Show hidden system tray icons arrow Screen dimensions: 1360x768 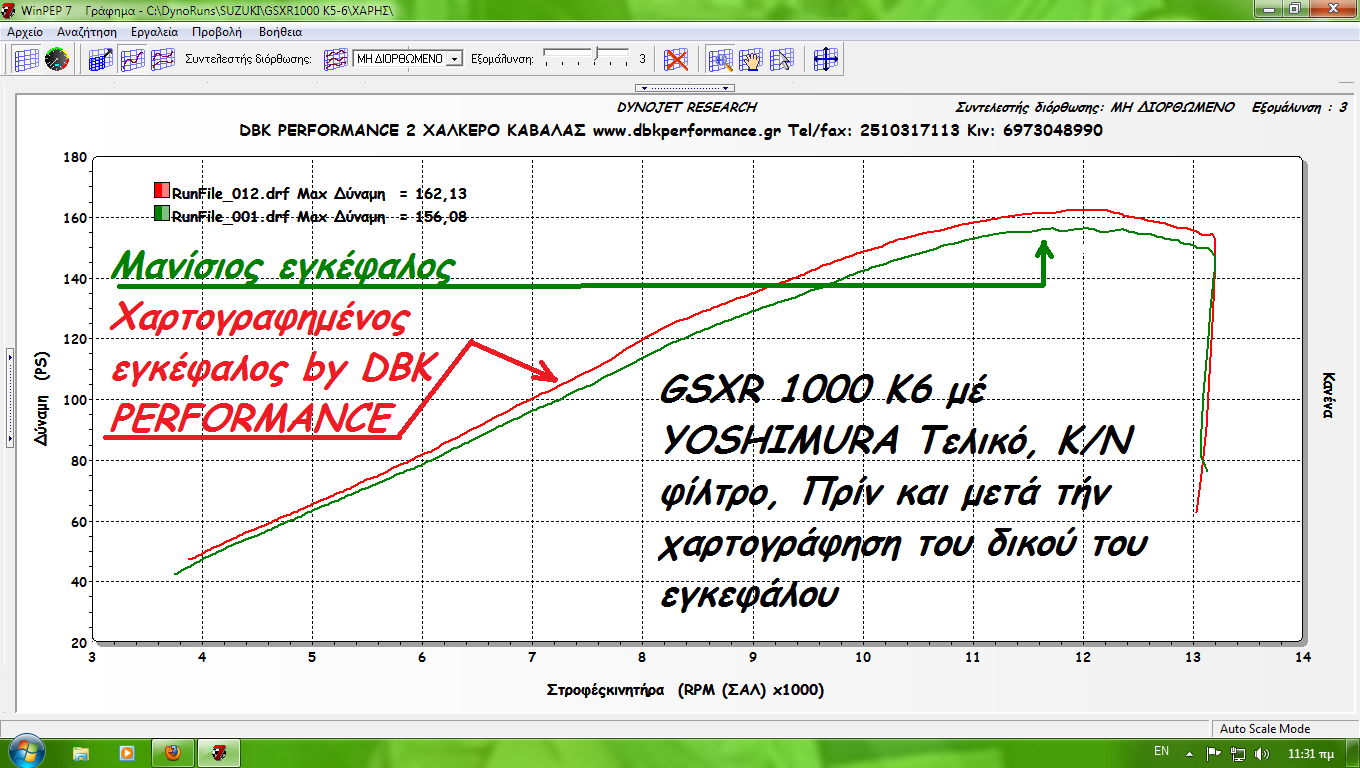point(1189,753)
